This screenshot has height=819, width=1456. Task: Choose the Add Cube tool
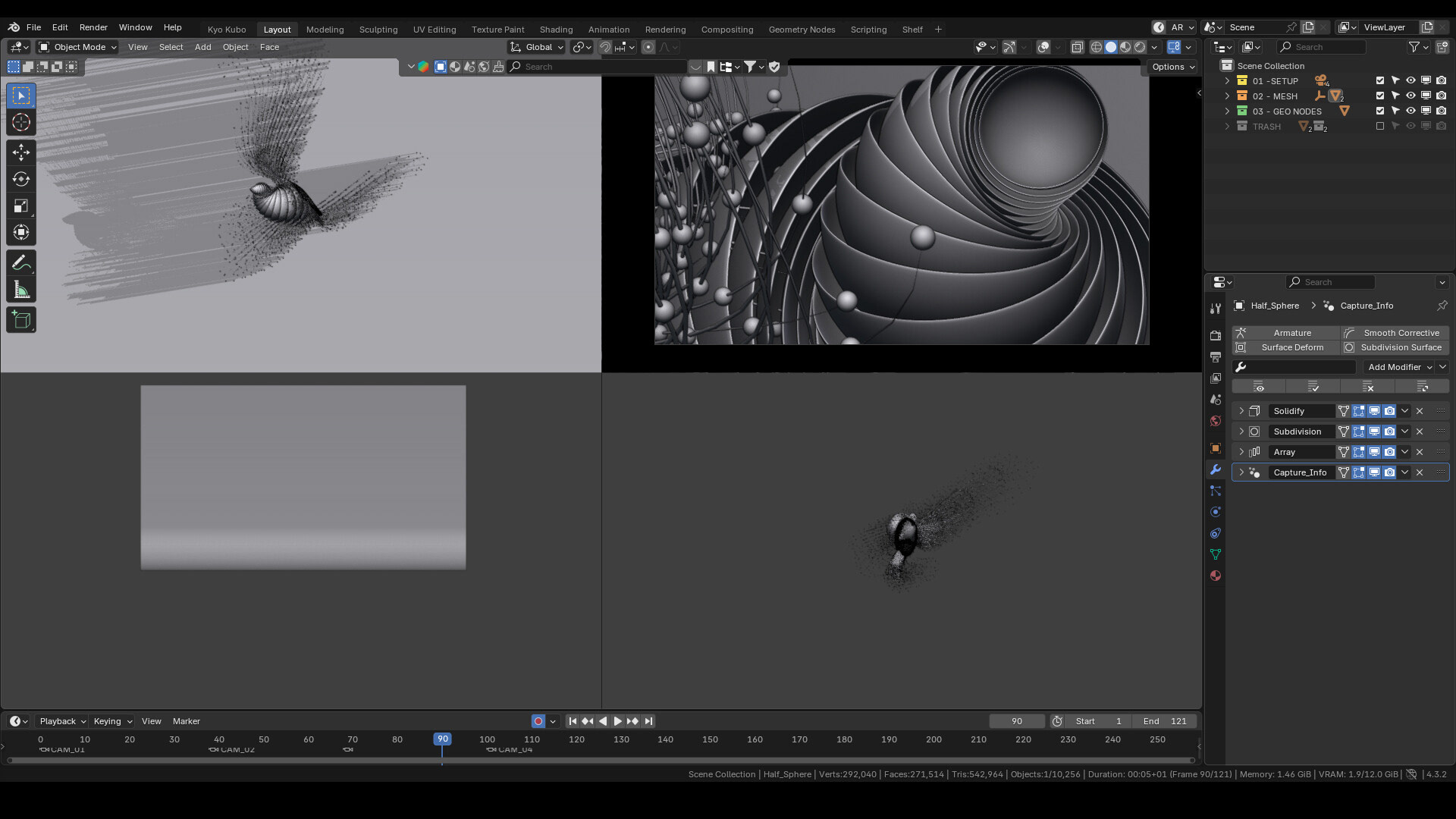point(21,320)
